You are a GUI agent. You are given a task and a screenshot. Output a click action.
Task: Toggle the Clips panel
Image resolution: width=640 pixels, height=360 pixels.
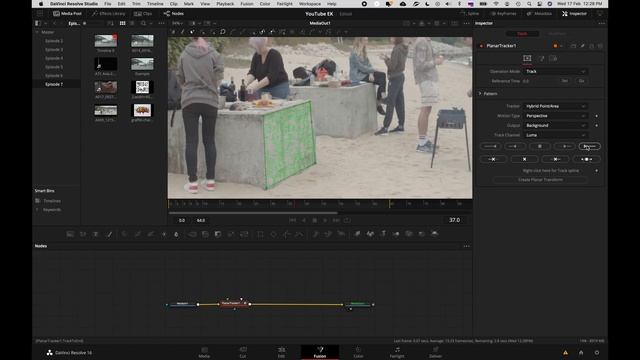pos(143,13)
